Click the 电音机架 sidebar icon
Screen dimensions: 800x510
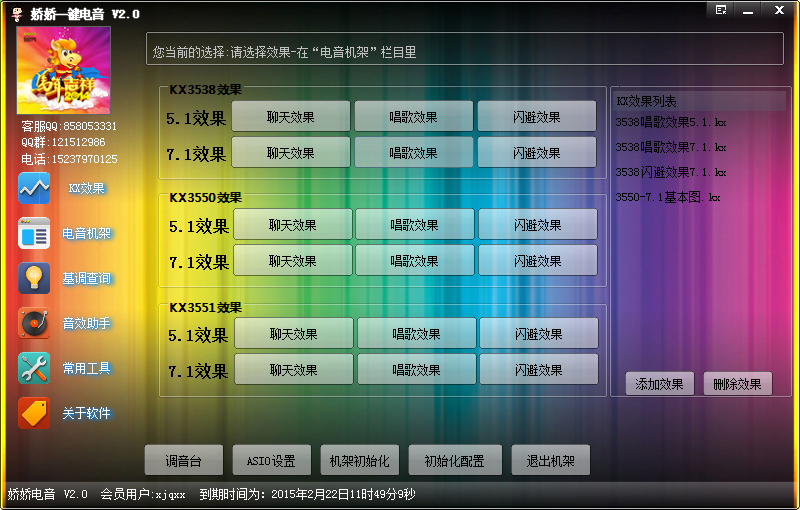[34, 233]
